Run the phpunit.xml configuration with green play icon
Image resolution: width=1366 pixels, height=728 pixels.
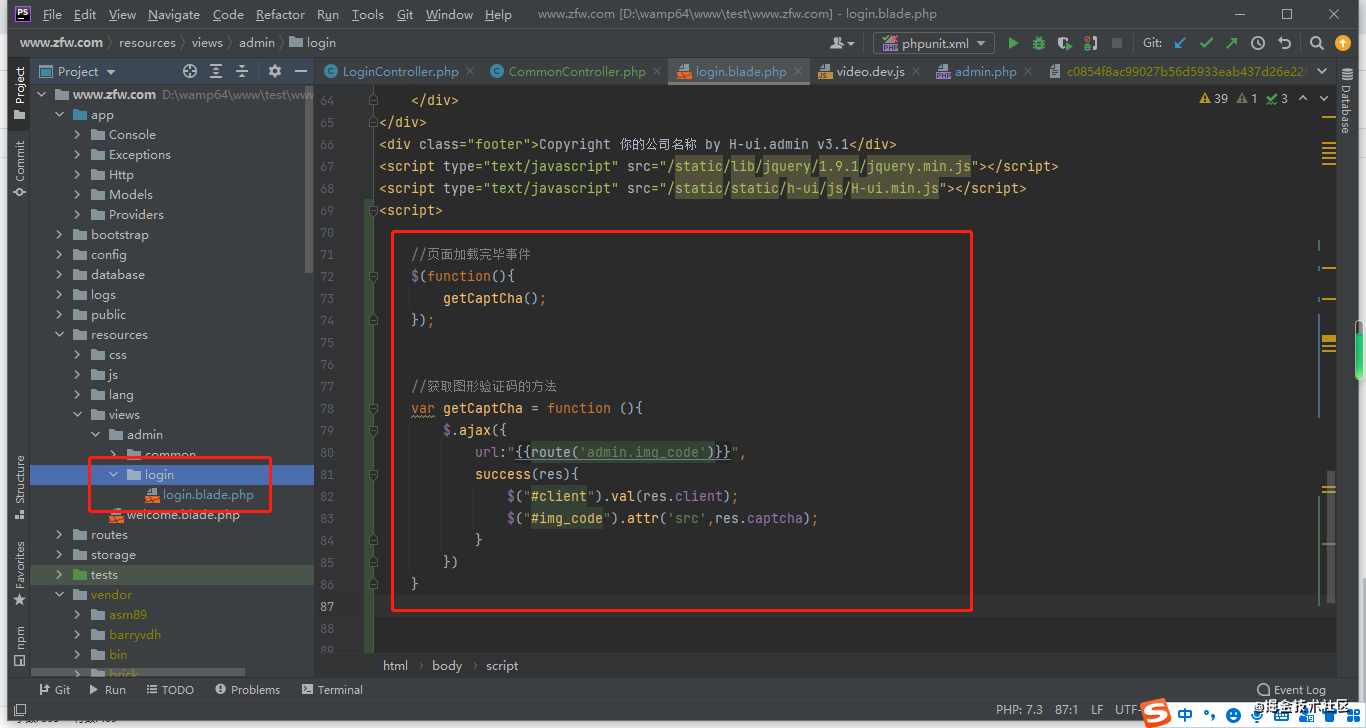pos(1012,42)
